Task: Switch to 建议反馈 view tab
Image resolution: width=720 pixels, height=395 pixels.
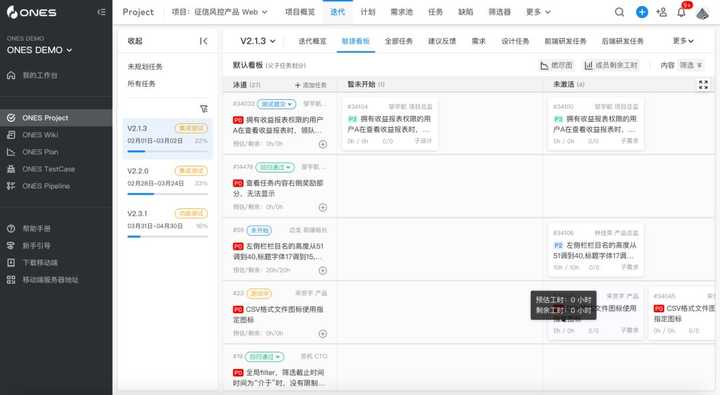Action: click(442, 41)
